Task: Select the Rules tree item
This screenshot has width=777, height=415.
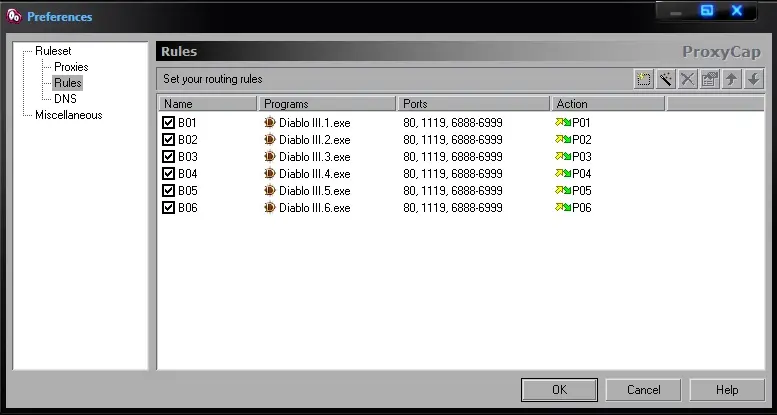Action: [x=67, y=83]
